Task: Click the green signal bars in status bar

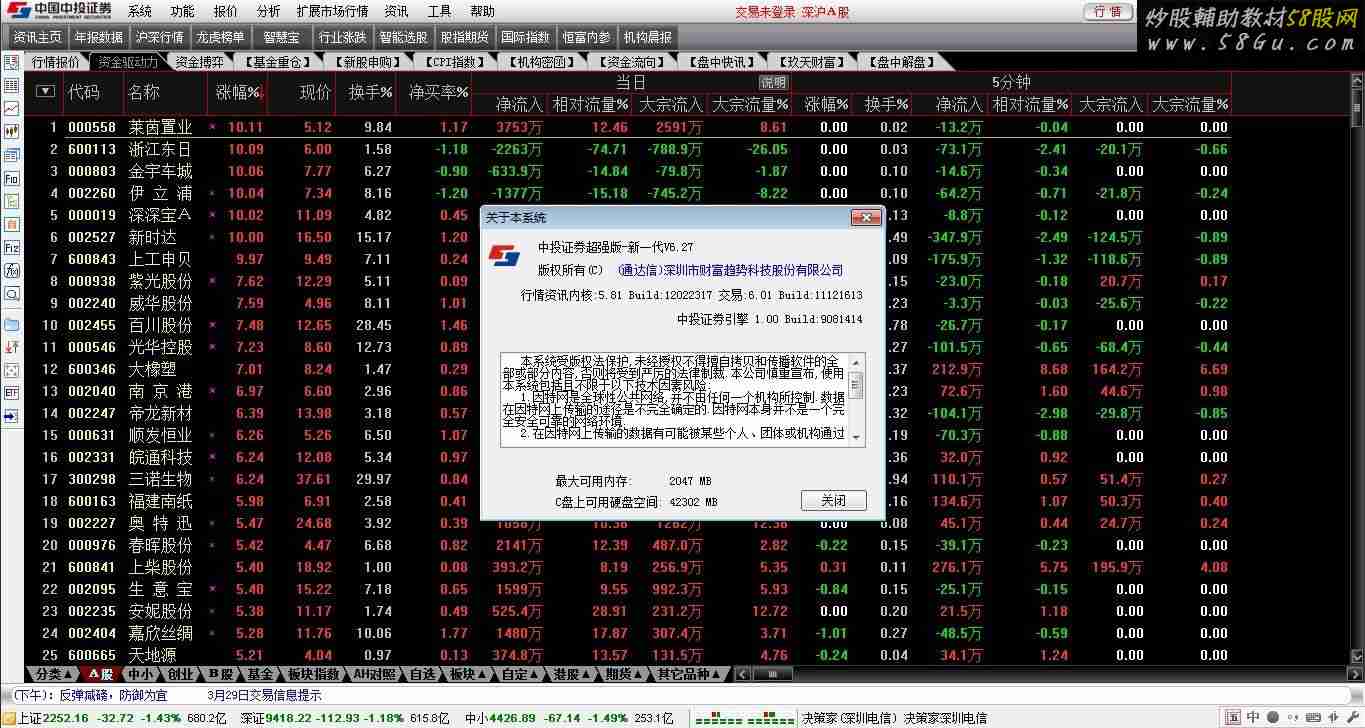Action: point(745,720)
